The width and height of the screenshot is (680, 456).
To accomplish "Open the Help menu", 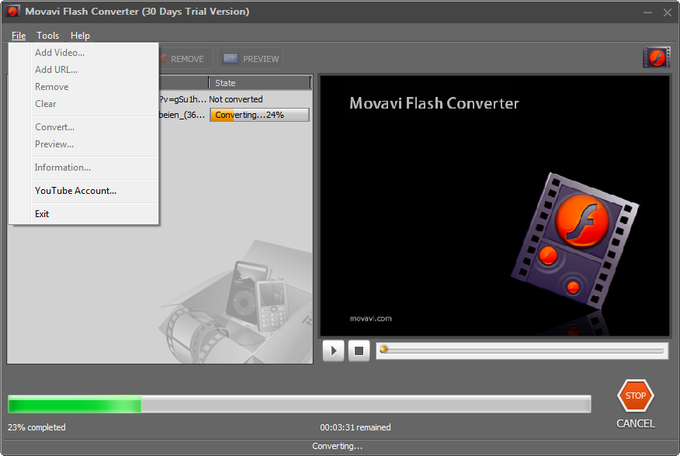I will (80, 36).
